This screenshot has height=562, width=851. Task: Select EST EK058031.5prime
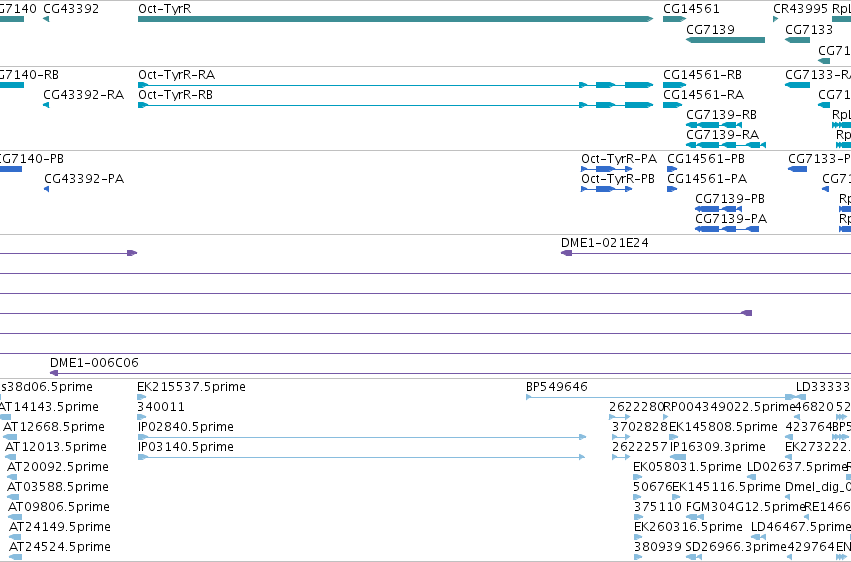[x=637, y=477]
